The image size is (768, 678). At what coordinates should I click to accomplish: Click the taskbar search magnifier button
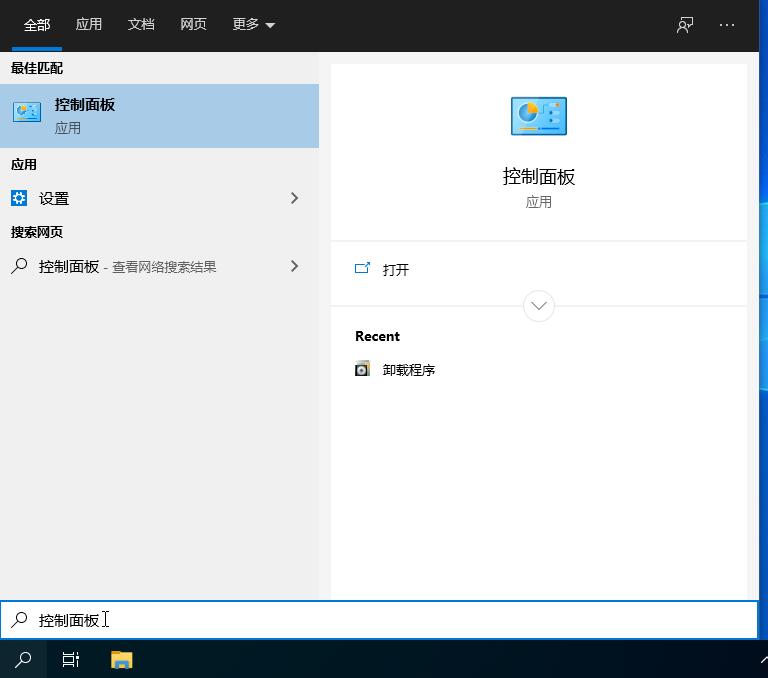point(23,659)
